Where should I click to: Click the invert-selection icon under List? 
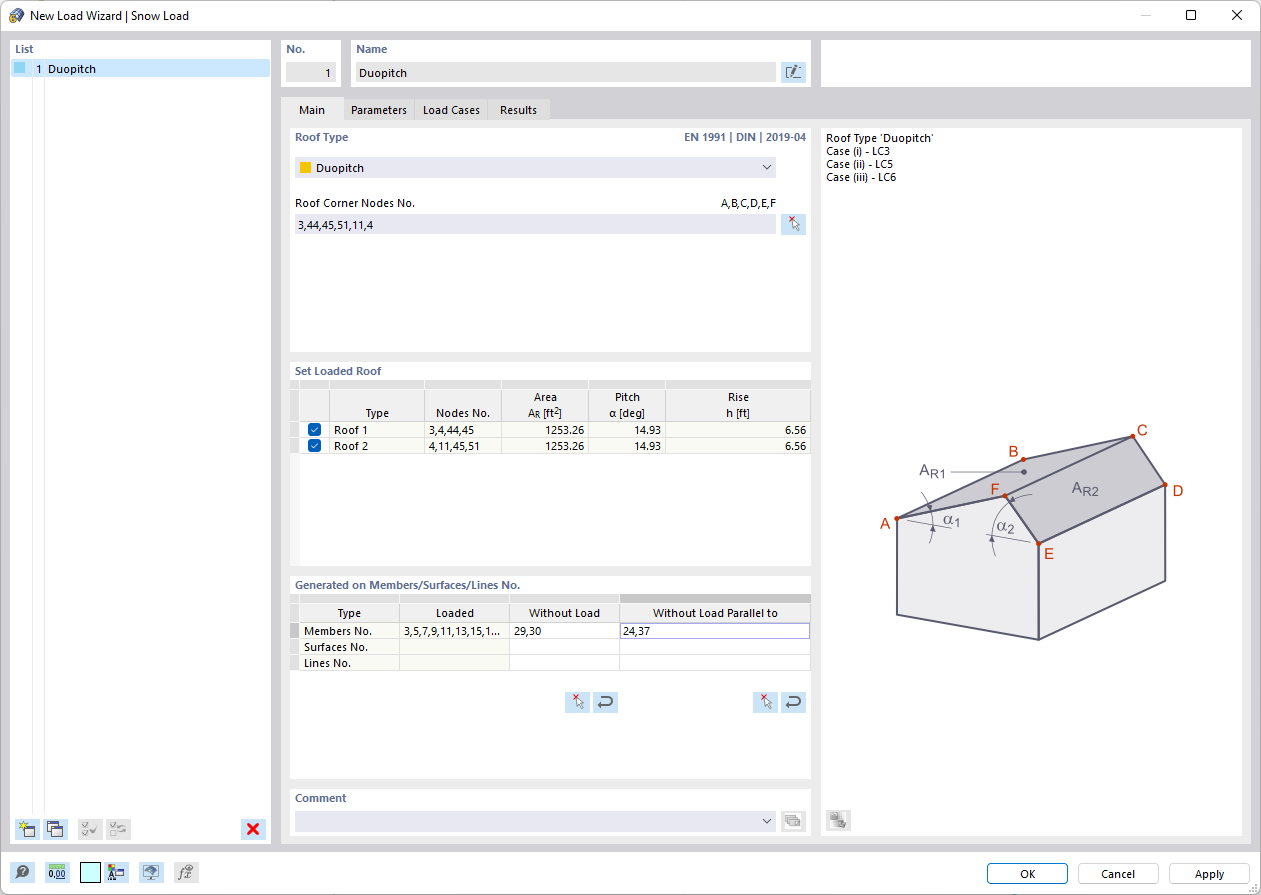(x=119, y=829)
